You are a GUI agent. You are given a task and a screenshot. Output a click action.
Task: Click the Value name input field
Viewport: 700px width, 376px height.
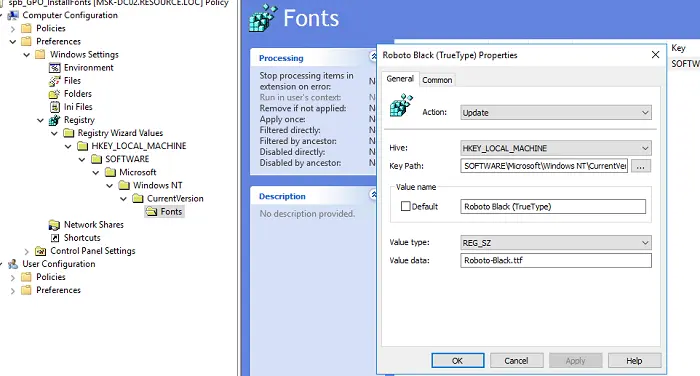tap(553, 206)
